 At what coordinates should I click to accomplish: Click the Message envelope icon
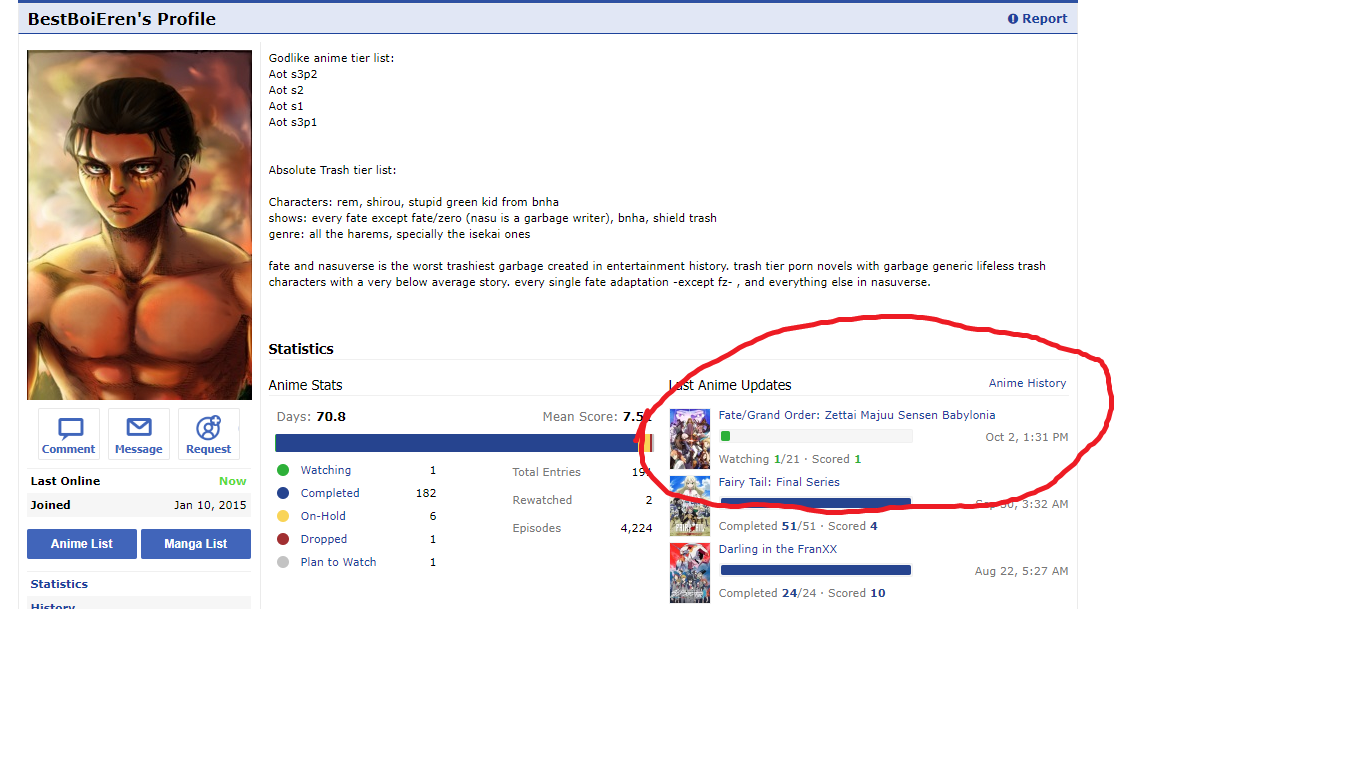tap(138, 428)
